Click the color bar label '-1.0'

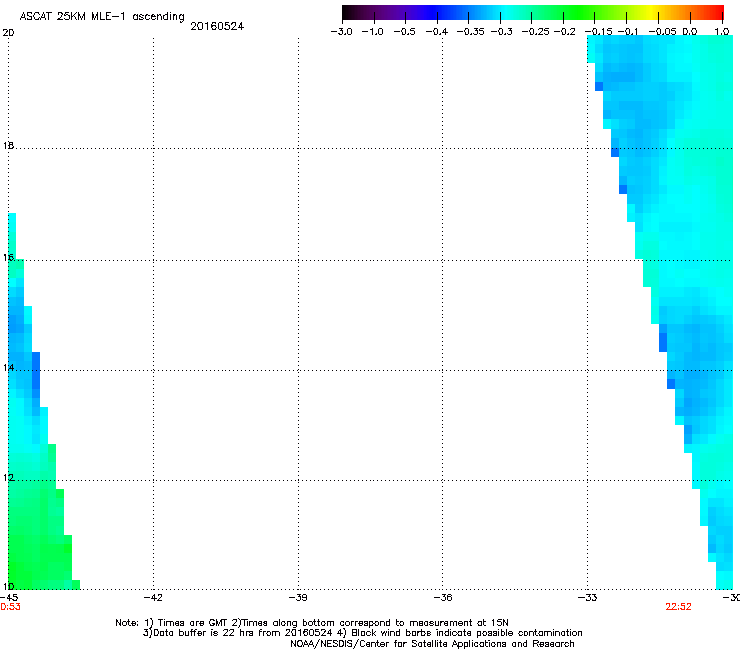pyautogui.click(x=372, y=32)
